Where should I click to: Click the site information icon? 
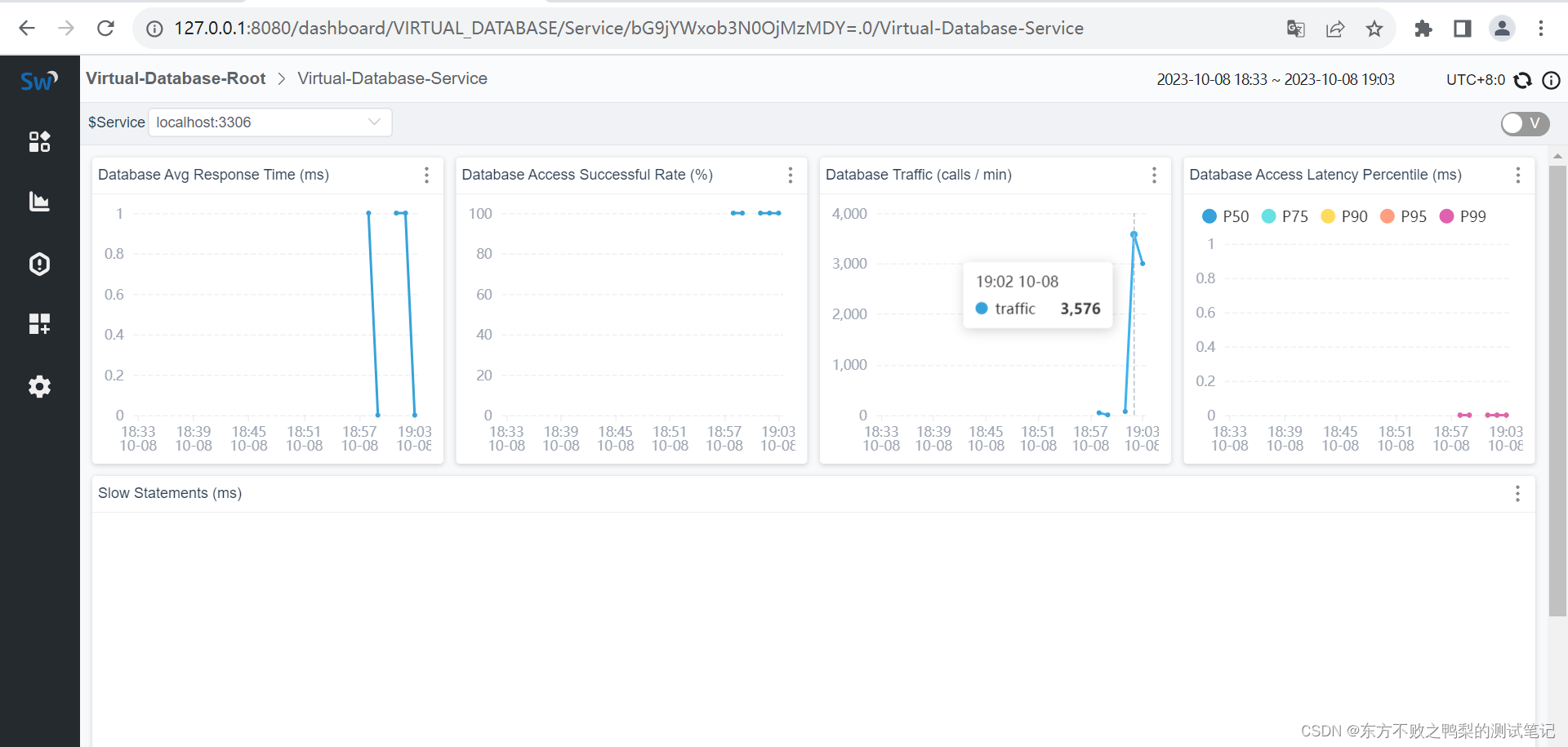click(154, 29)
